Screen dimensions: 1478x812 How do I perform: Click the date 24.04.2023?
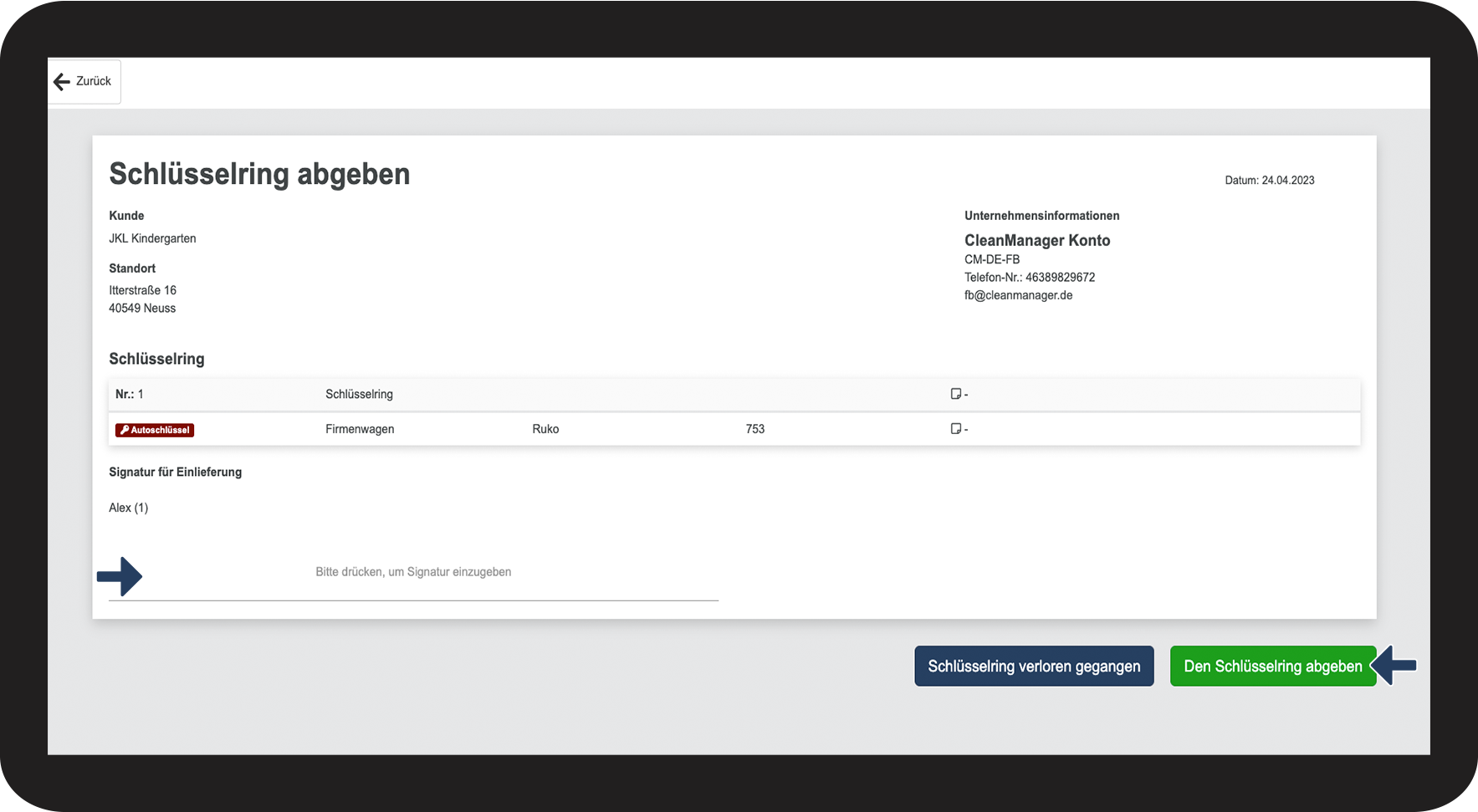coord(1287,181)
